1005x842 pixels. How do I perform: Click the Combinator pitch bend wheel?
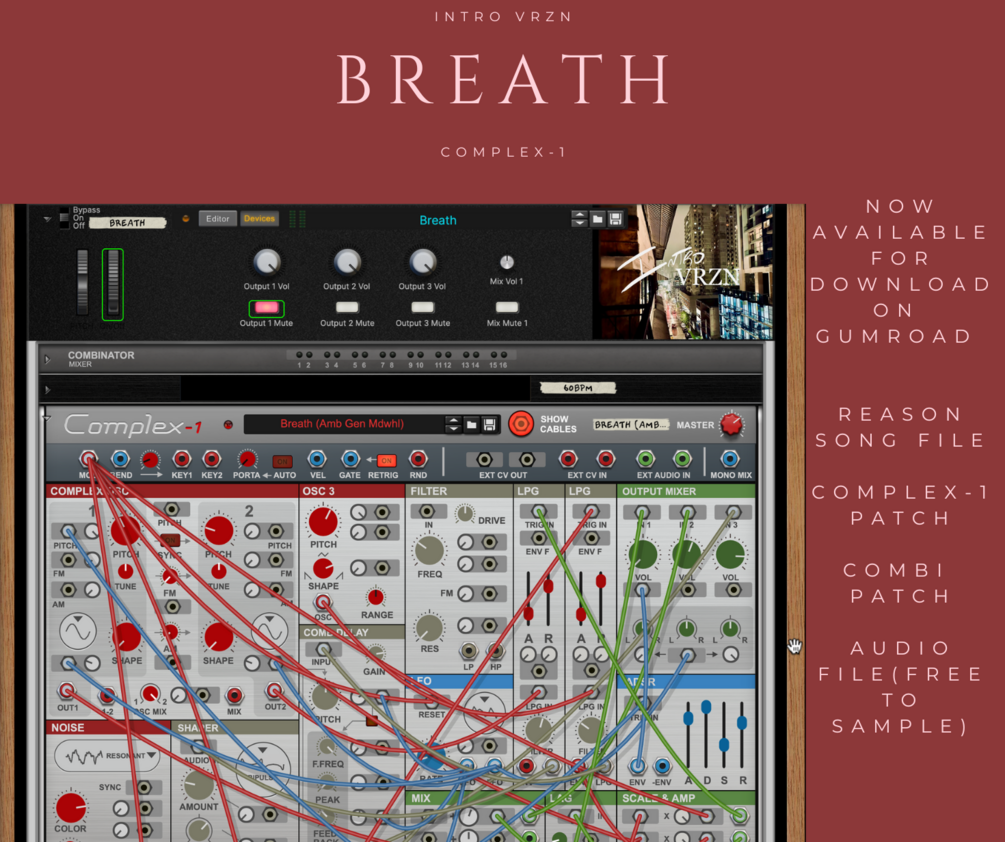click(82, 283)
